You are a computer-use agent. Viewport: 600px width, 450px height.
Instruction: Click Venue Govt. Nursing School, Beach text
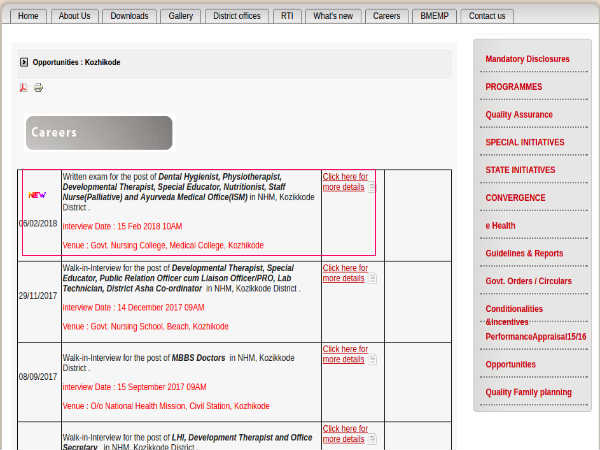pos(145,326)
